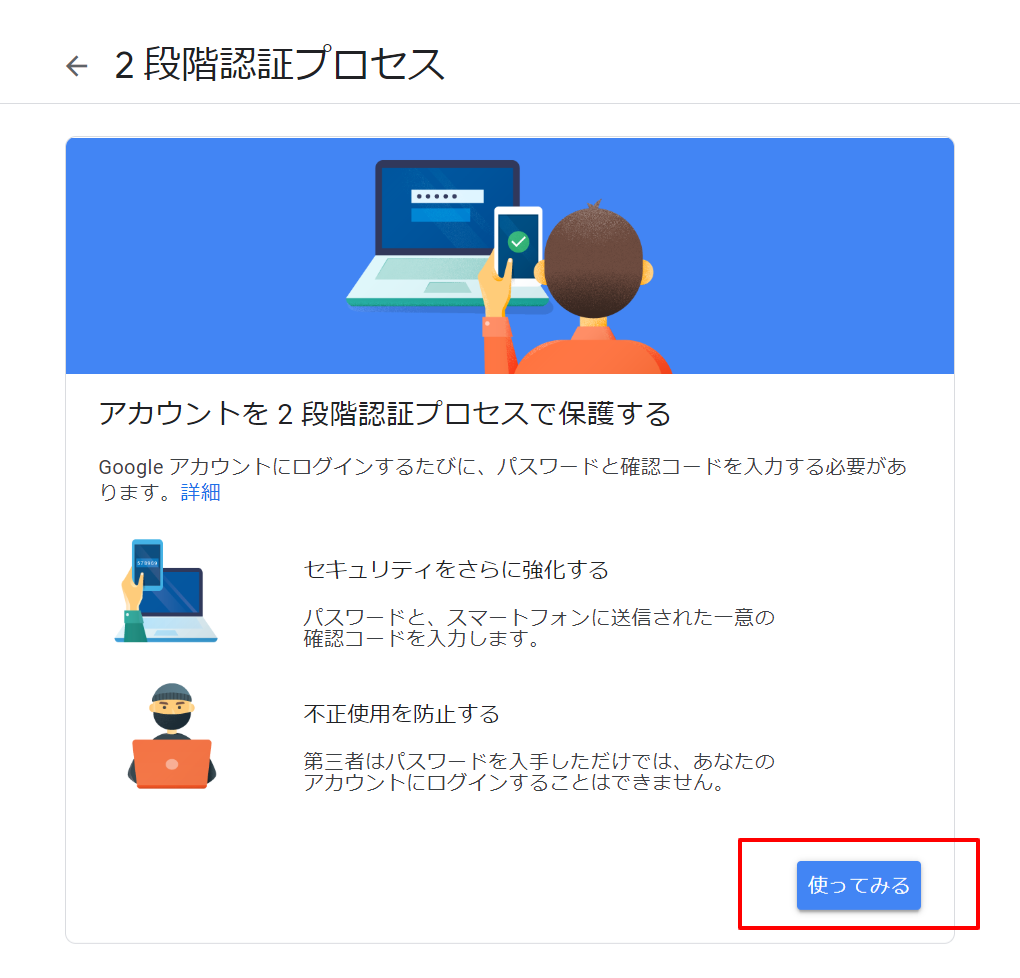1020x978 pixels.
Task: Click the small phone showing a verification code
Action: point(147,564)
